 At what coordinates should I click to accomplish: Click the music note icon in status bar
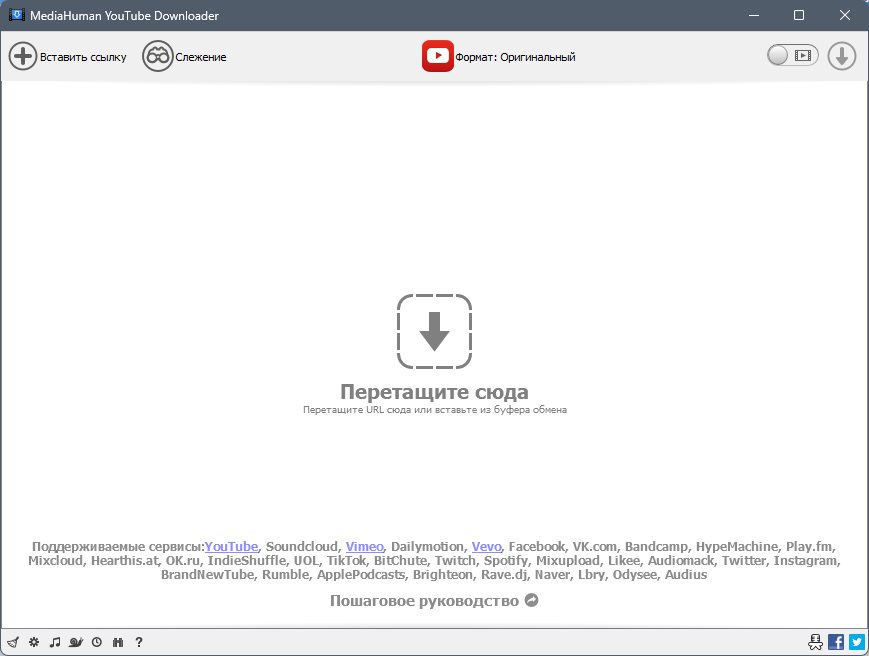54,642
